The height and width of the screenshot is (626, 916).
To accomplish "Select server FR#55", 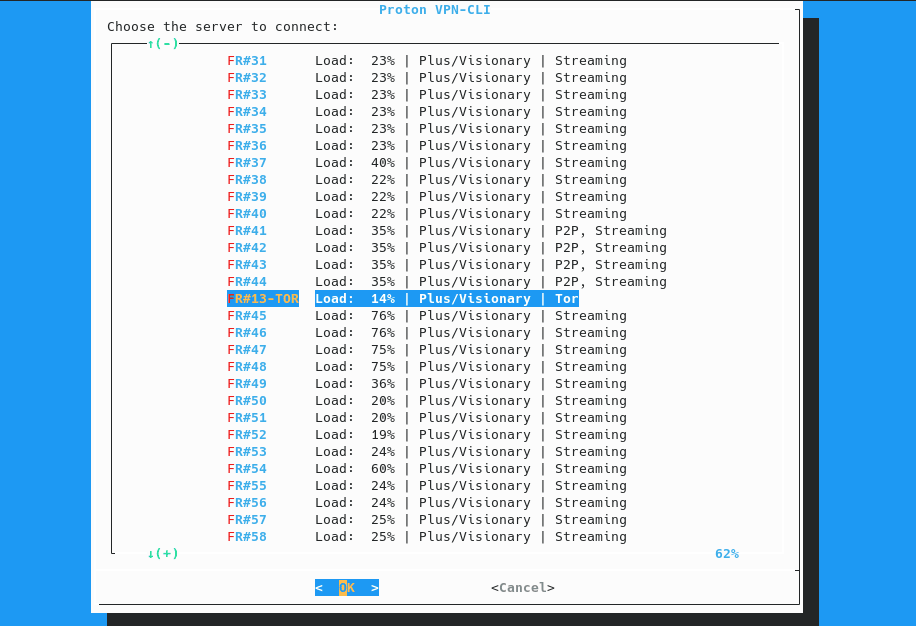I will [427, 485].
